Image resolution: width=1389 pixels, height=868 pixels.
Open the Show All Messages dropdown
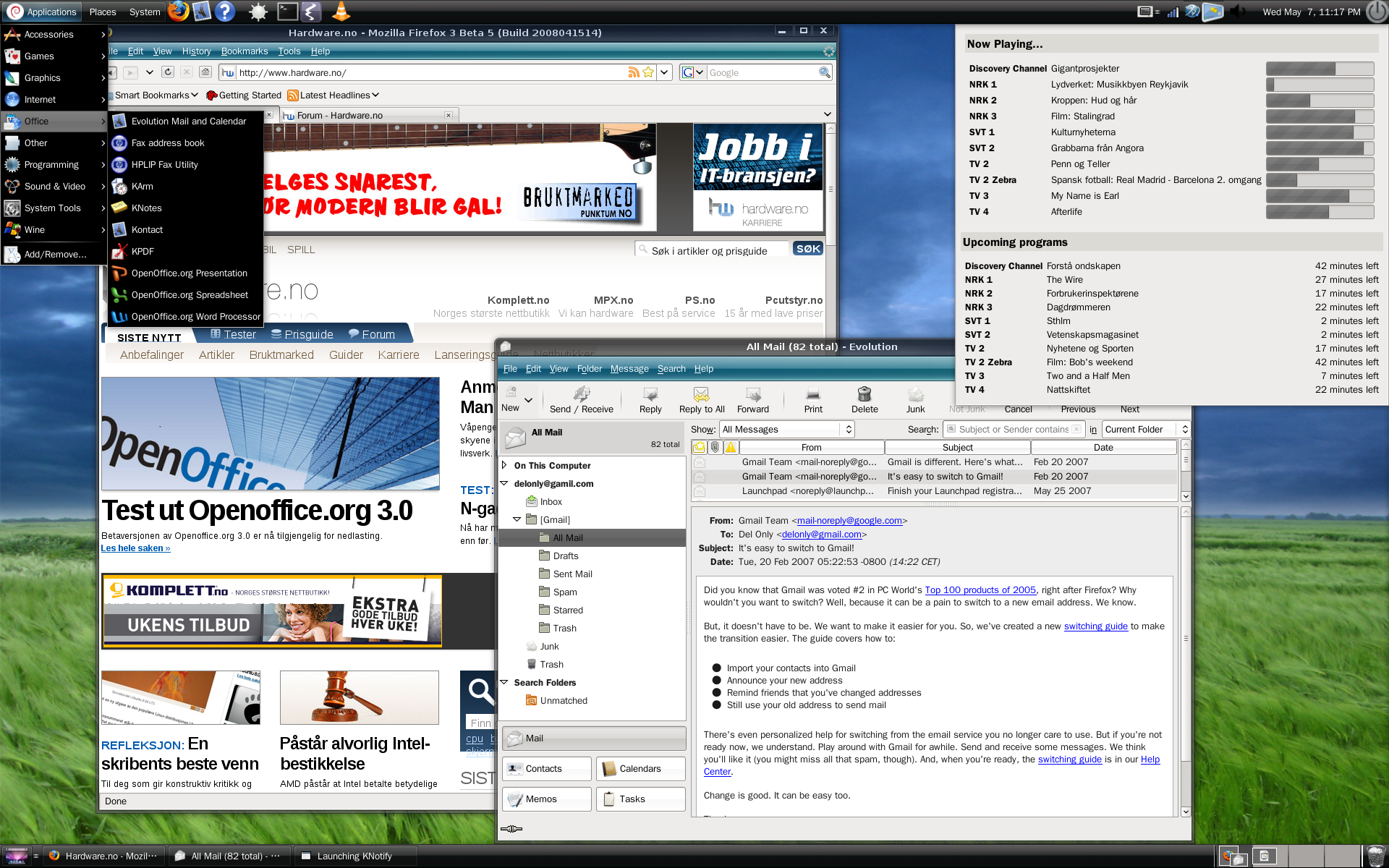786,429
